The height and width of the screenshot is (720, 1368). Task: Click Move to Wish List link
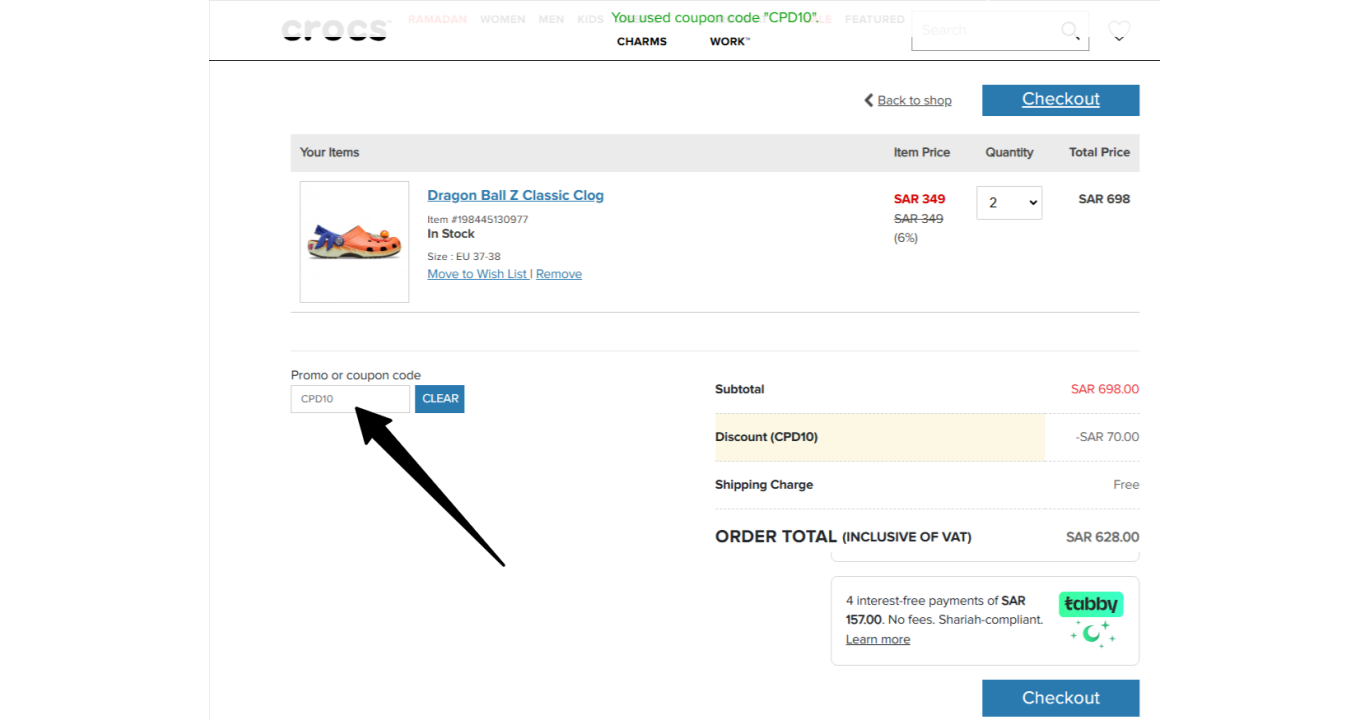coord(478,274)
